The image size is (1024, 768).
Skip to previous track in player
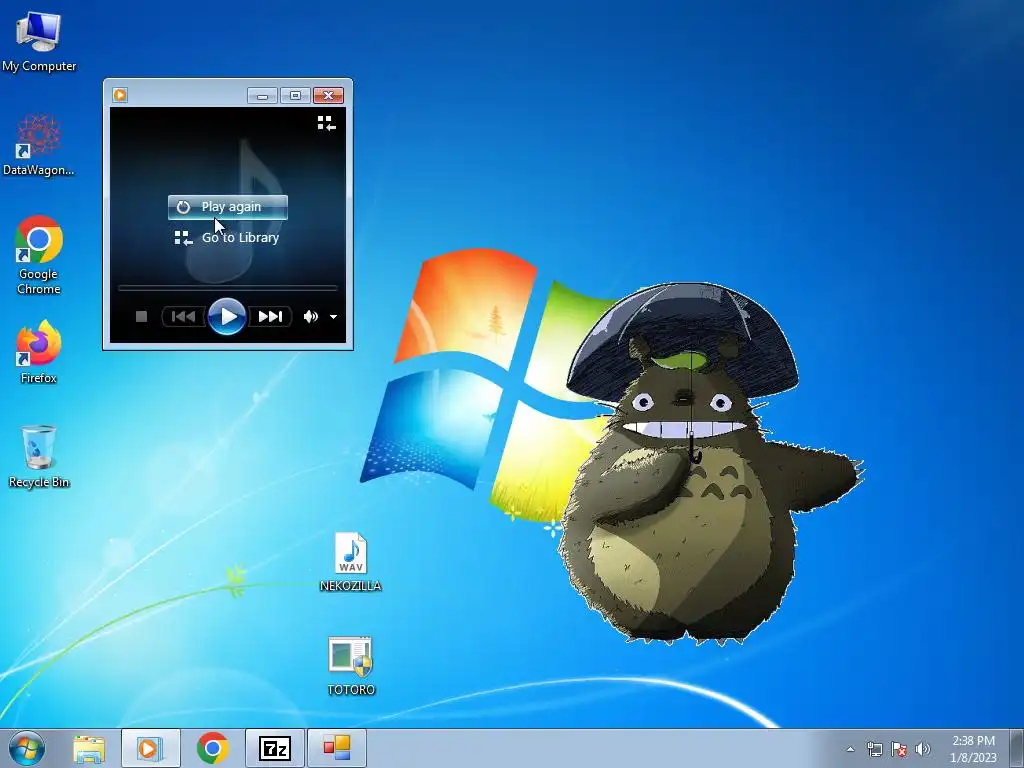[184, 317]
